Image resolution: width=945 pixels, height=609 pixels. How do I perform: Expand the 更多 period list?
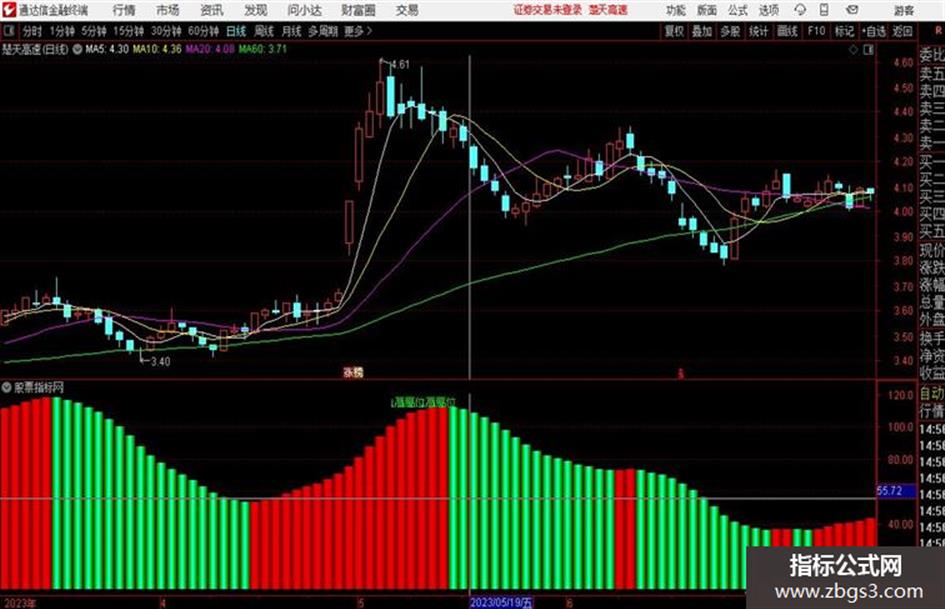click(x=358, y=31)
